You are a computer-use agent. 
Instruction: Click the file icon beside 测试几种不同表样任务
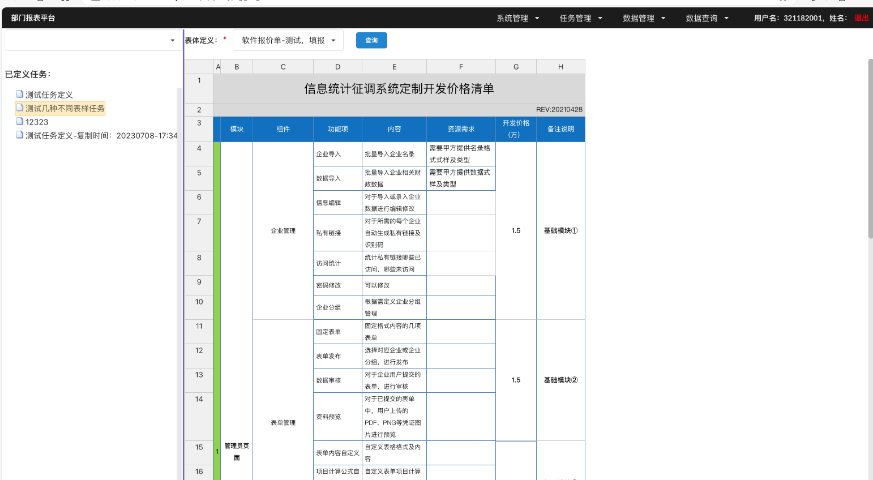coord(19,107)
